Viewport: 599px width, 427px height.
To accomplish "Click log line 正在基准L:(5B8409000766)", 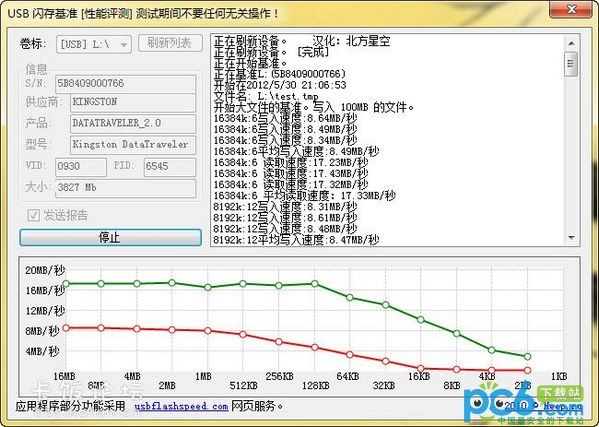I will [x=280, y=74].
